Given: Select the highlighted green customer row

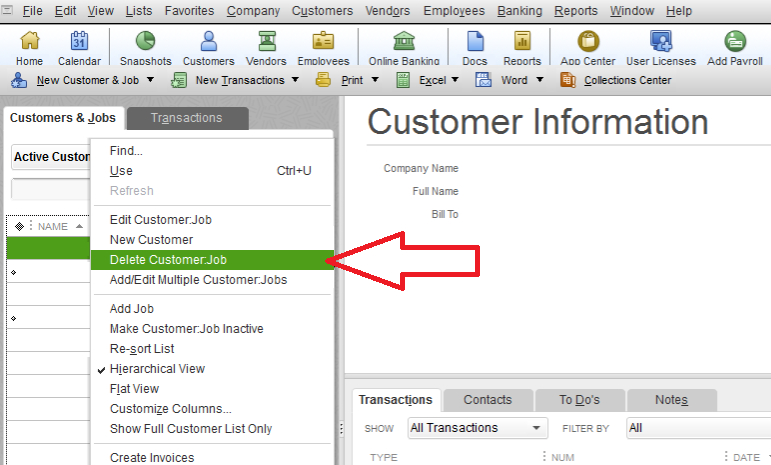Looking at the screenshot, I should (x=48, y=248).
